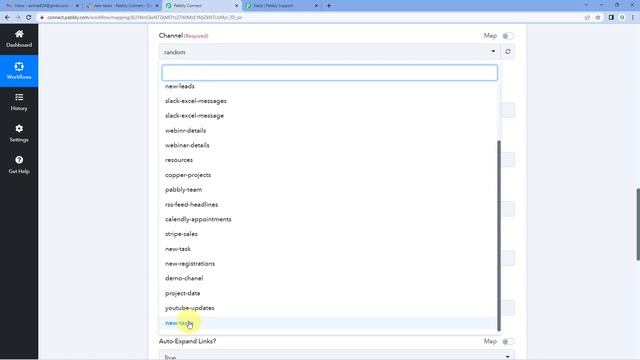Screen dimensions: 640x360
Task: Collapse the Channel dropdown showing random
Action: point(329,52)
